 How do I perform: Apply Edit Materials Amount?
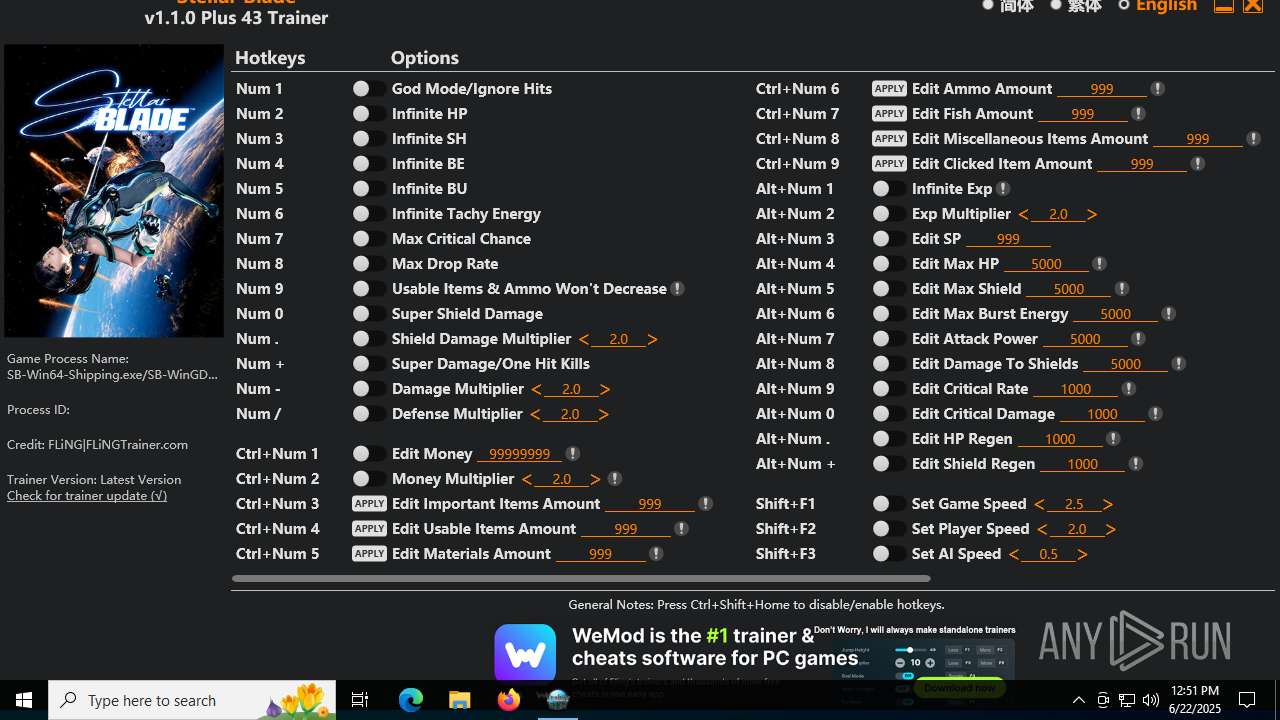[x=369, y=554]
